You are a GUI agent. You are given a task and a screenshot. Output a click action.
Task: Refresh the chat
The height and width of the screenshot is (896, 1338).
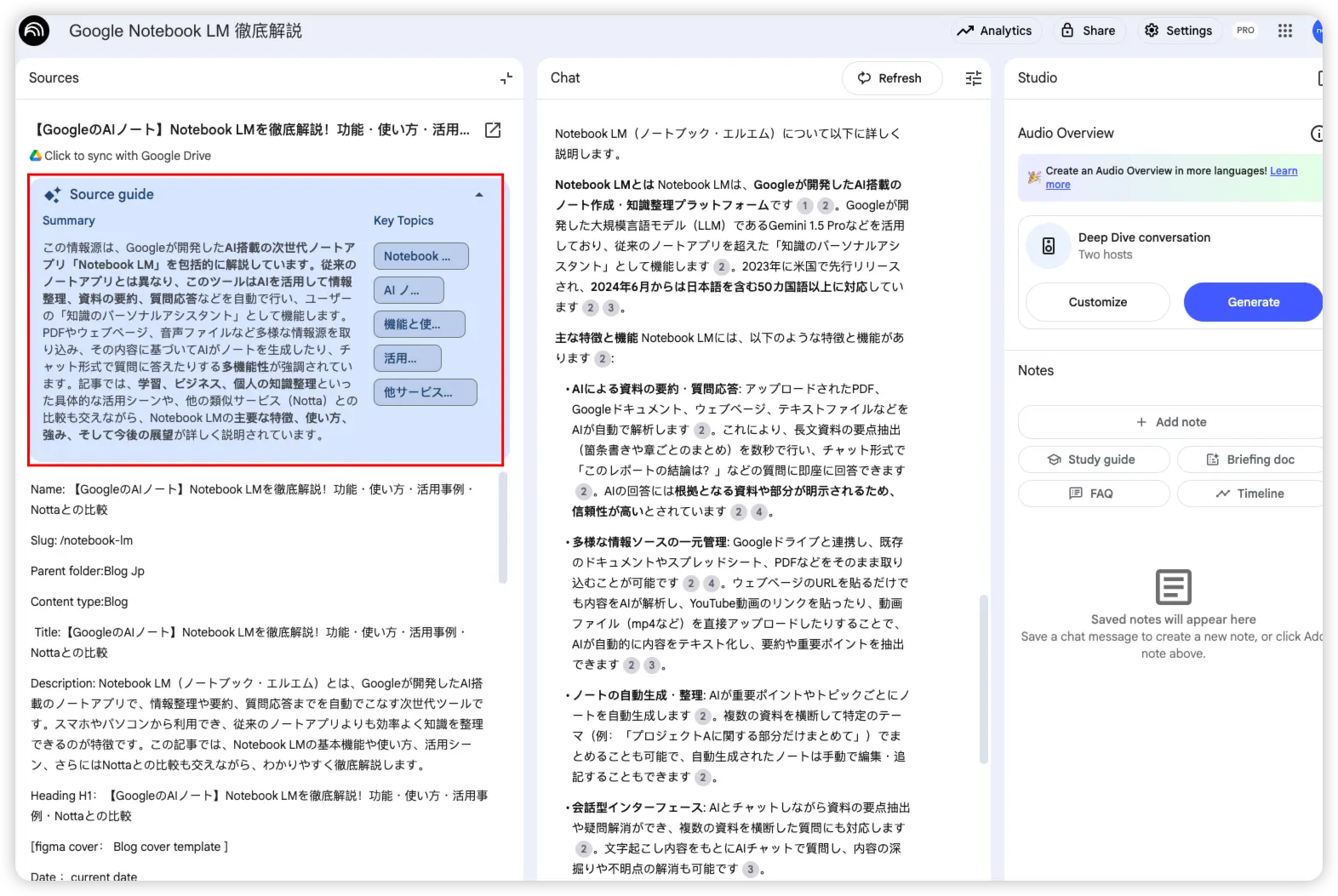(x=891, y=78)
